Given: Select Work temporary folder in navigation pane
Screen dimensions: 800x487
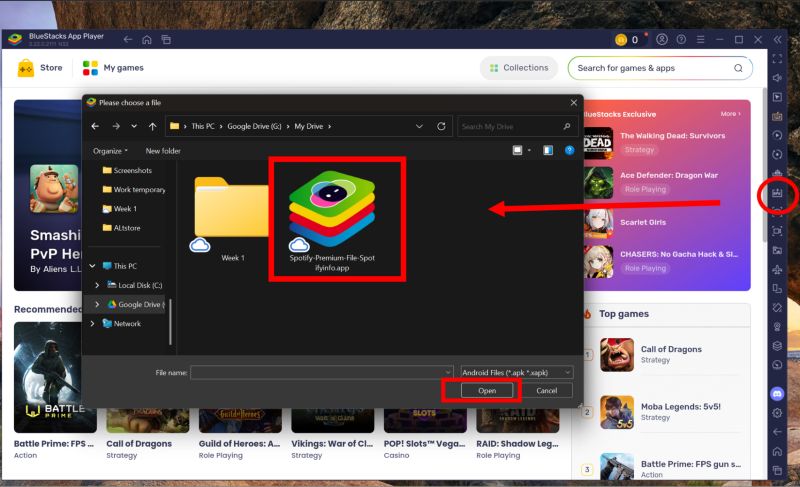Looking at the screenshot, I should [x=134, y=190].
